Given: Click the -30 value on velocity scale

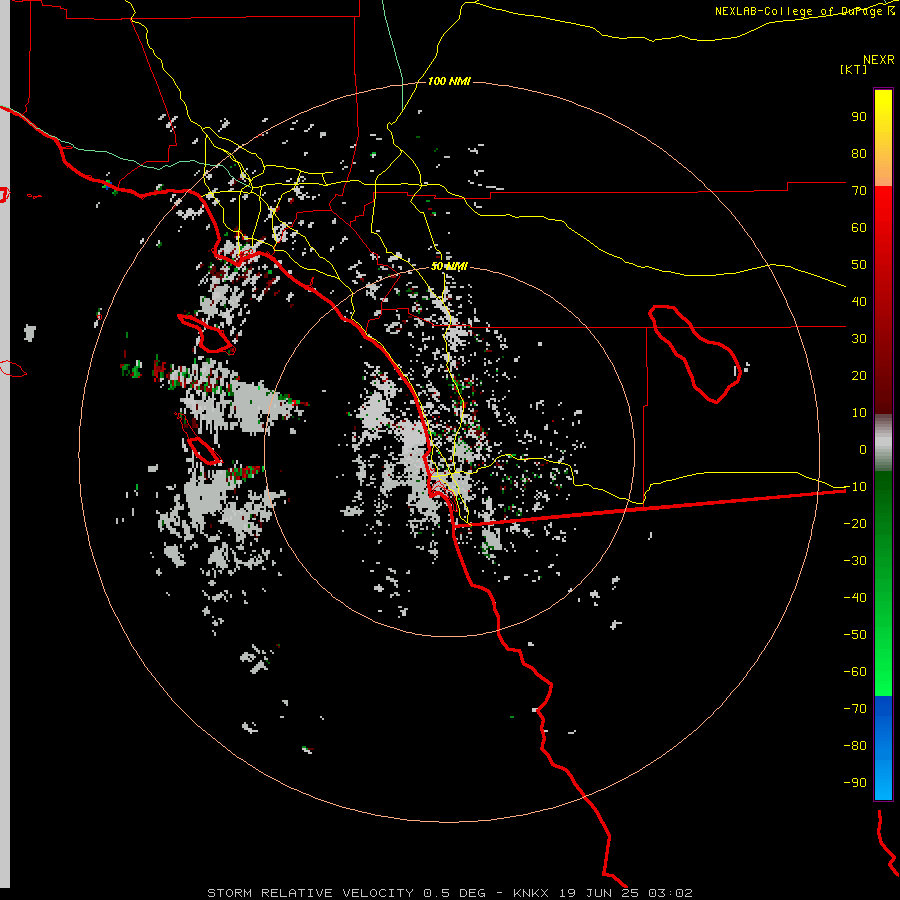Looking at the screenshot, I should click(x=855, y=561).
